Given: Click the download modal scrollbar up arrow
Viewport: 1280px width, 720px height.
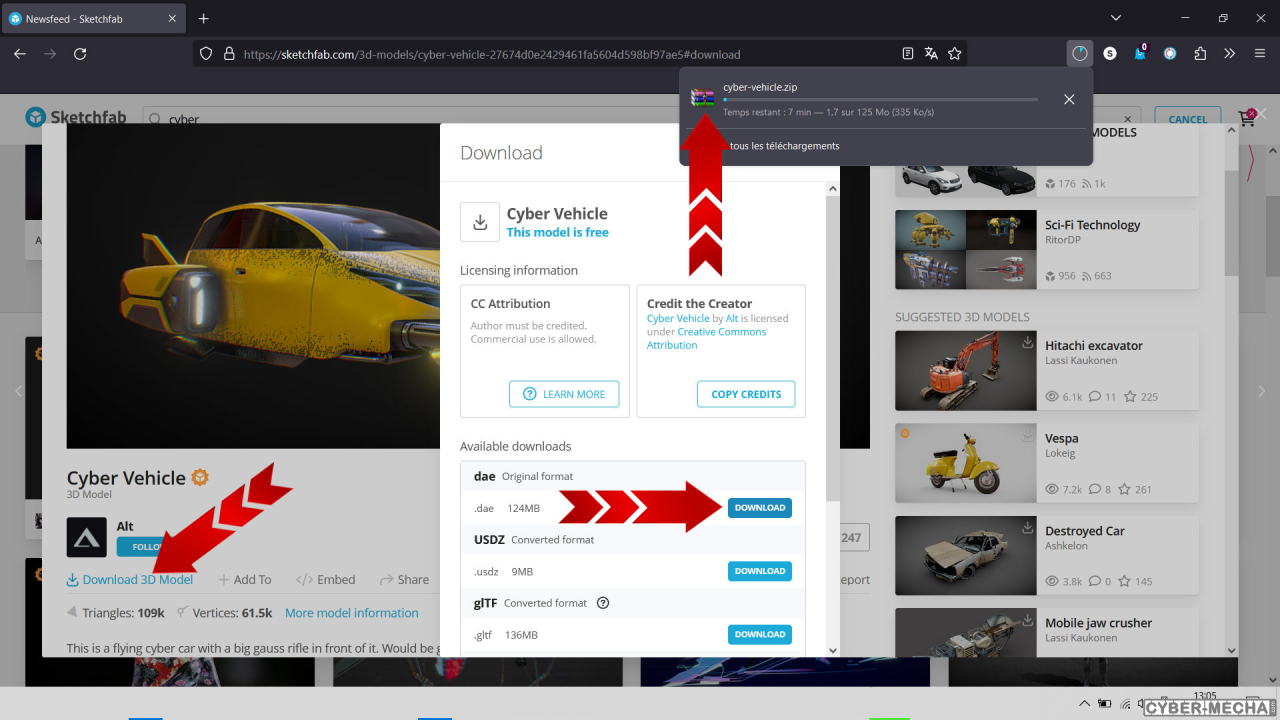Looking at the screenshot, I should [x=833, y=189].
